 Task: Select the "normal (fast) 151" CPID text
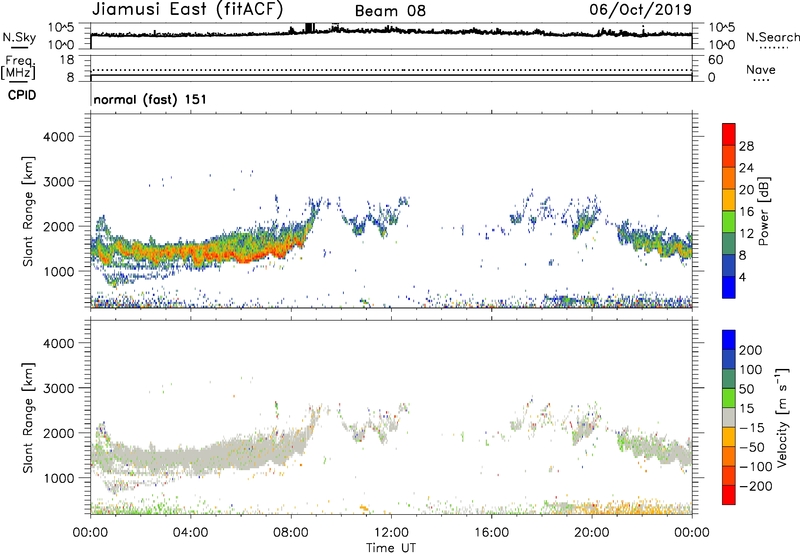pos(150,99)
